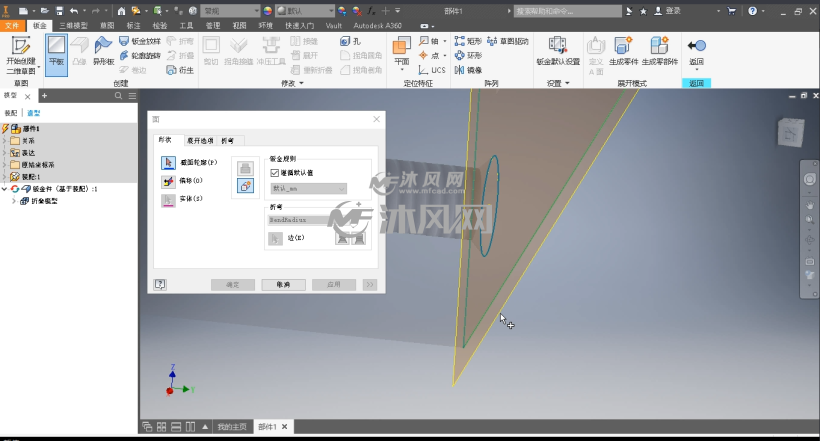Click 生成零件 Make Part
820x441 pixels.
pyautogui.click(x=623, y=51)
